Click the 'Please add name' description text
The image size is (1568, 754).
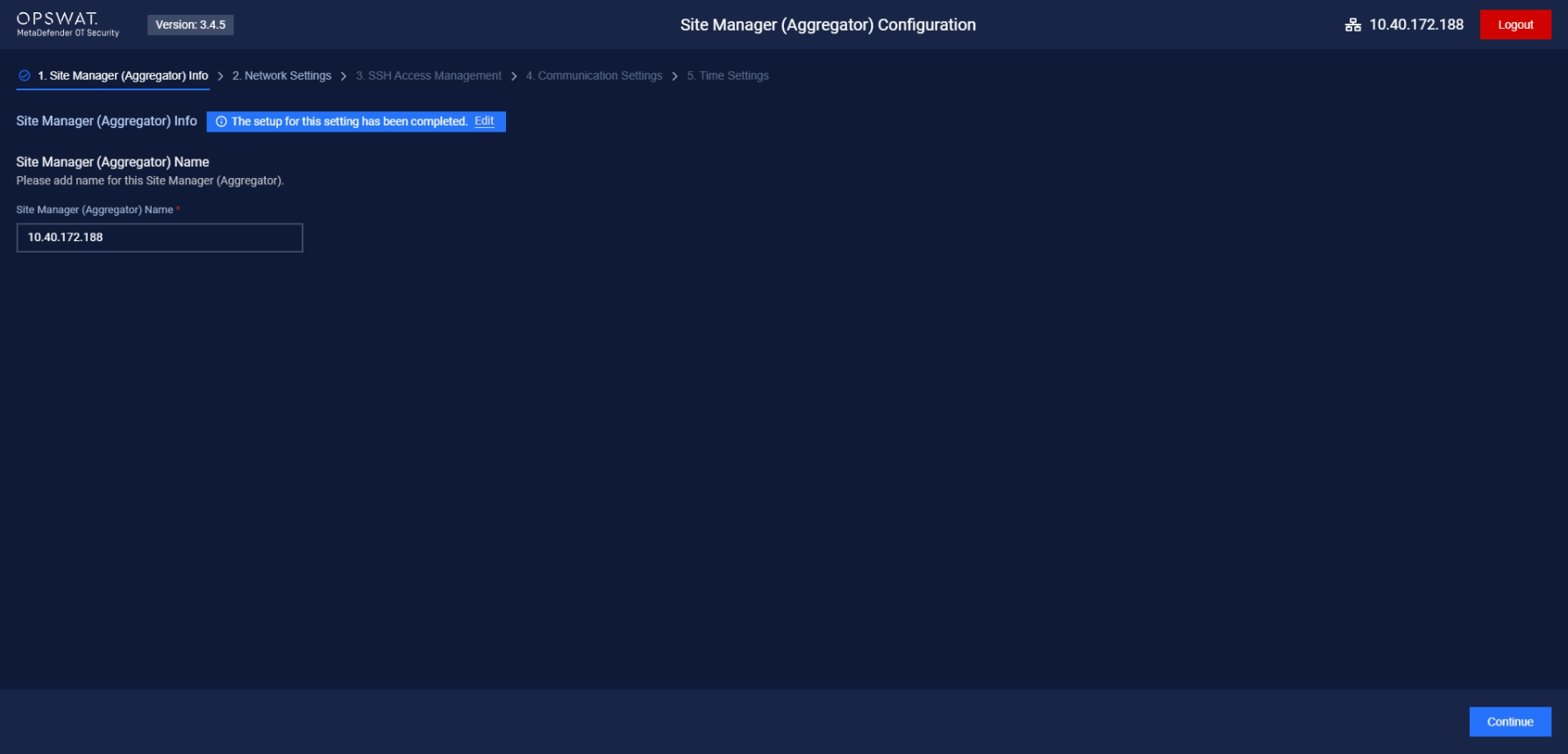point(150,181)
